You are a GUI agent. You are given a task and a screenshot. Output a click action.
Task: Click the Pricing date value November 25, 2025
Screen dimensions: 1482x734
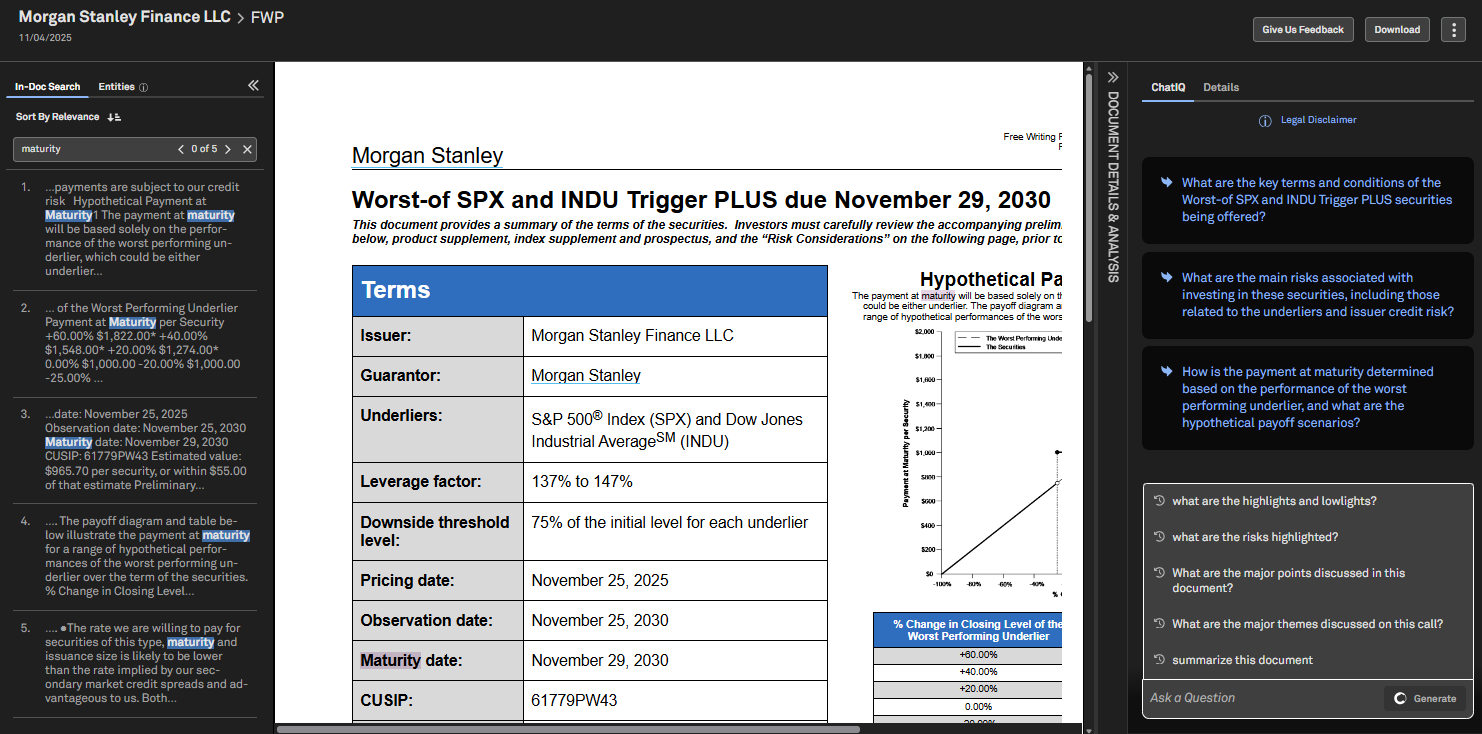point(600,580)
